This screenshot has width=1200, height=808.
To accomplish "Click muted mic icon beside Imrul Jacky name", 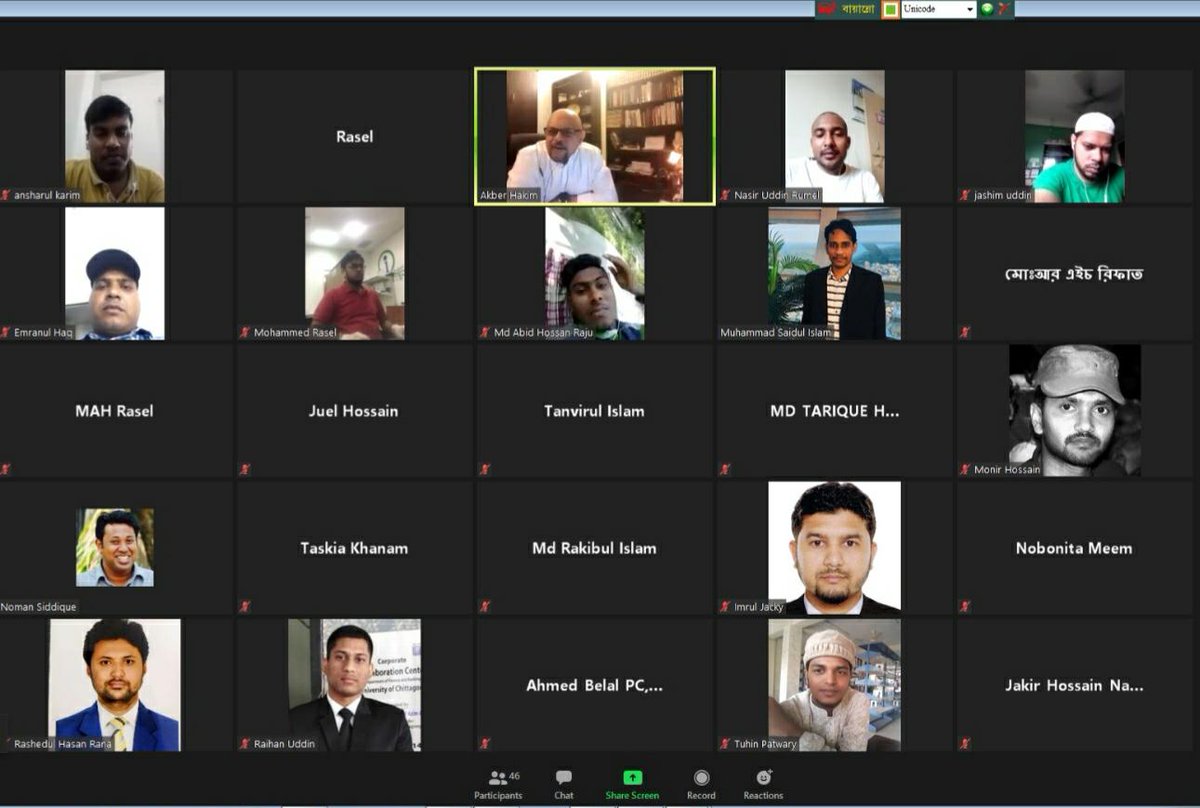I will tap(725, 606).
